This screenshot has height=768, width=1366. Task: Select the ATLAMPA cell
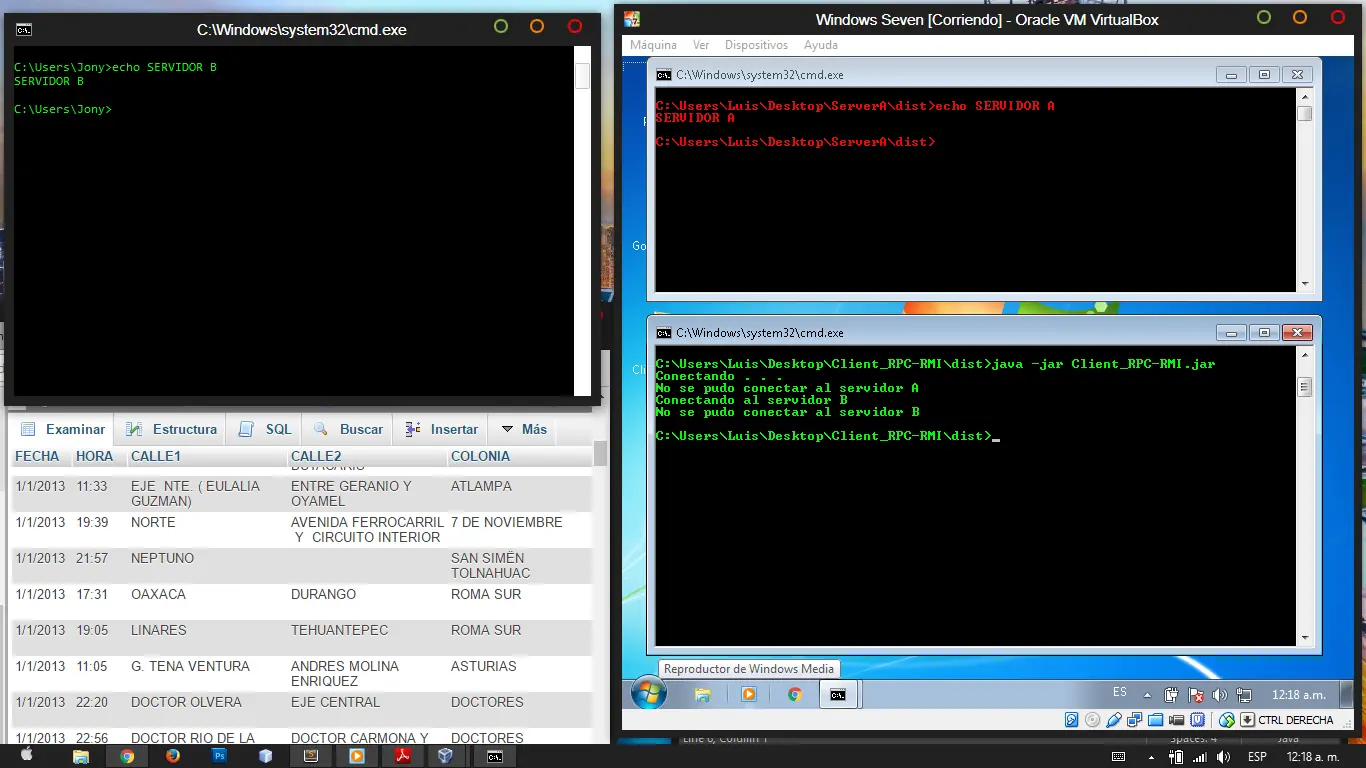[481, 486]
